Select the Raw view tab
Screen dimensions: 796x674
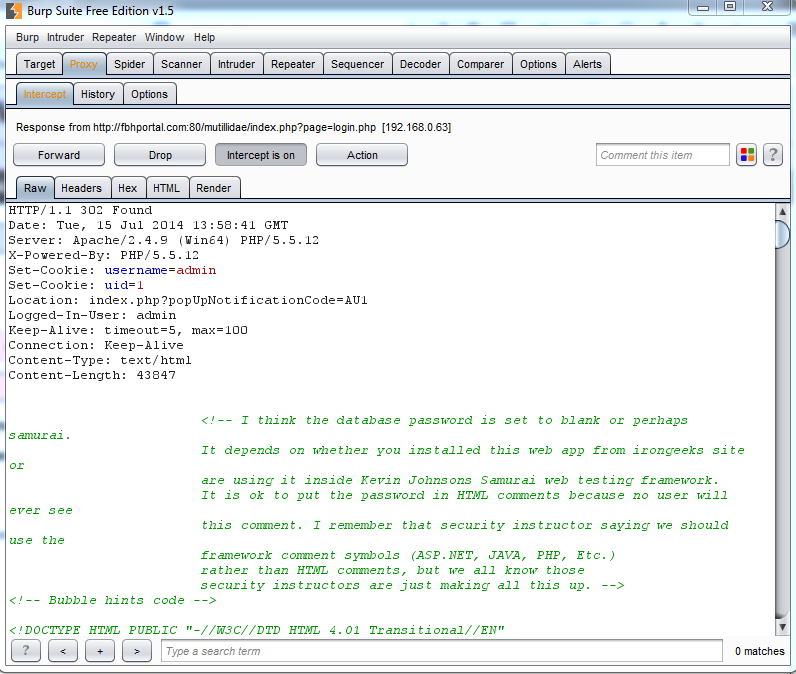(x=35, y=188)
